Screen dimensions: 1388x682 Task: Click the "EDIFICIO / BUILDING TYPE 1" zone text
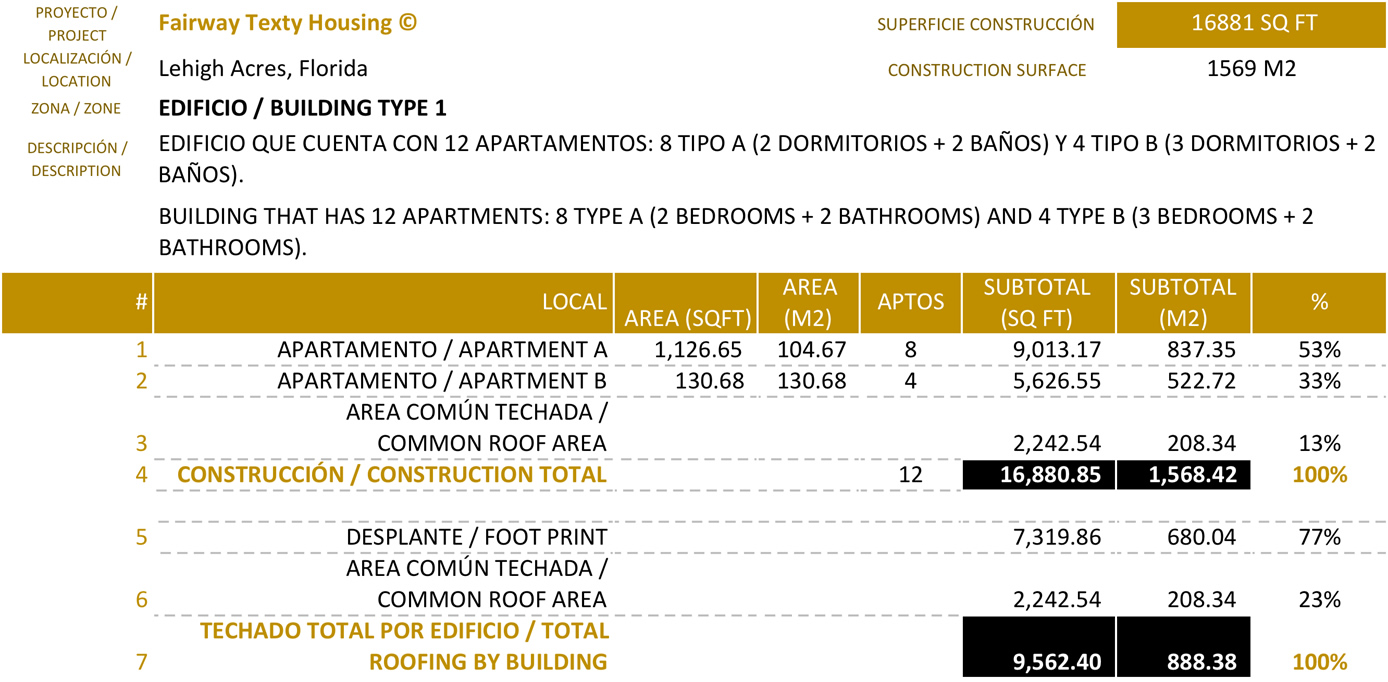tap(302, 108)
